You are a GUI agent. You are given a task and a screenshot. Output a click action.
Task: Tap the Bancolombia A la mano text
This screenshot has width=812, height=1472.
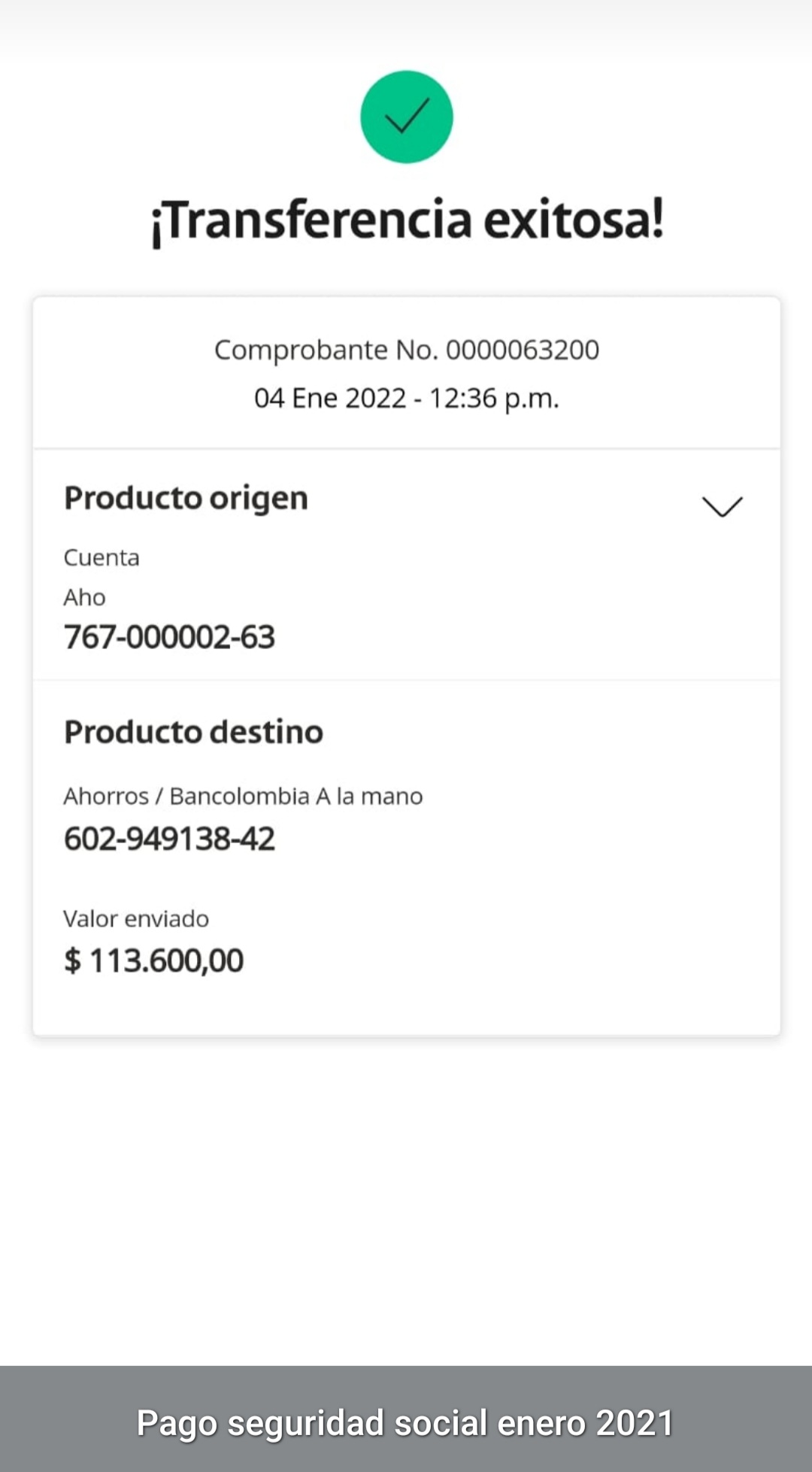coord(296,796)
